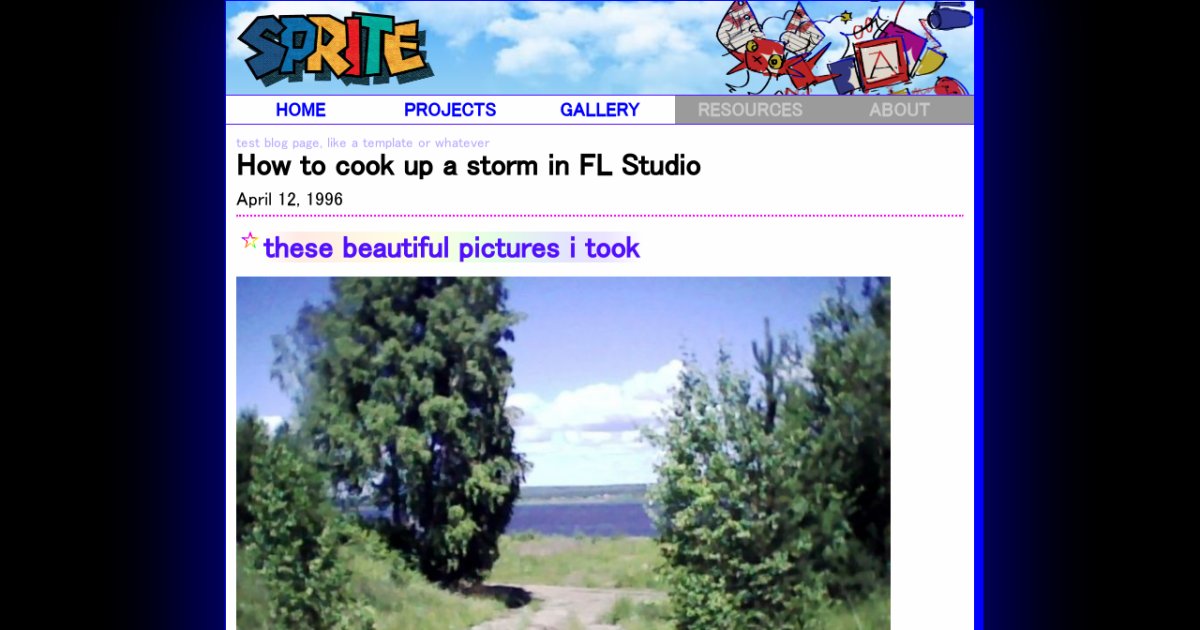Screen dimensions: 1200x630
Task: Go to the PROJECTS page
Action: click(450, 110)
